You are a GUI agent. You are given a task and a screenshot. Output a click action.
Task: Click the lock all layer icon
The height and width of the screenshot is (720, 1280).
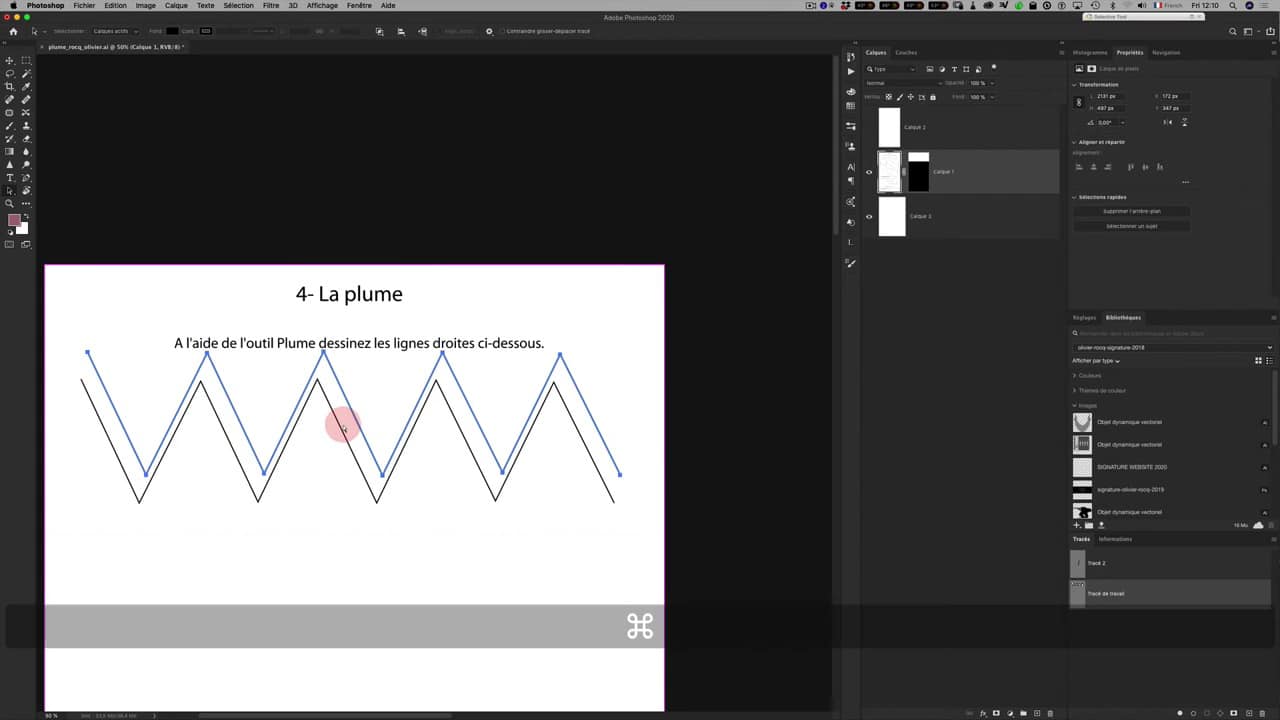tap(933, 97)
